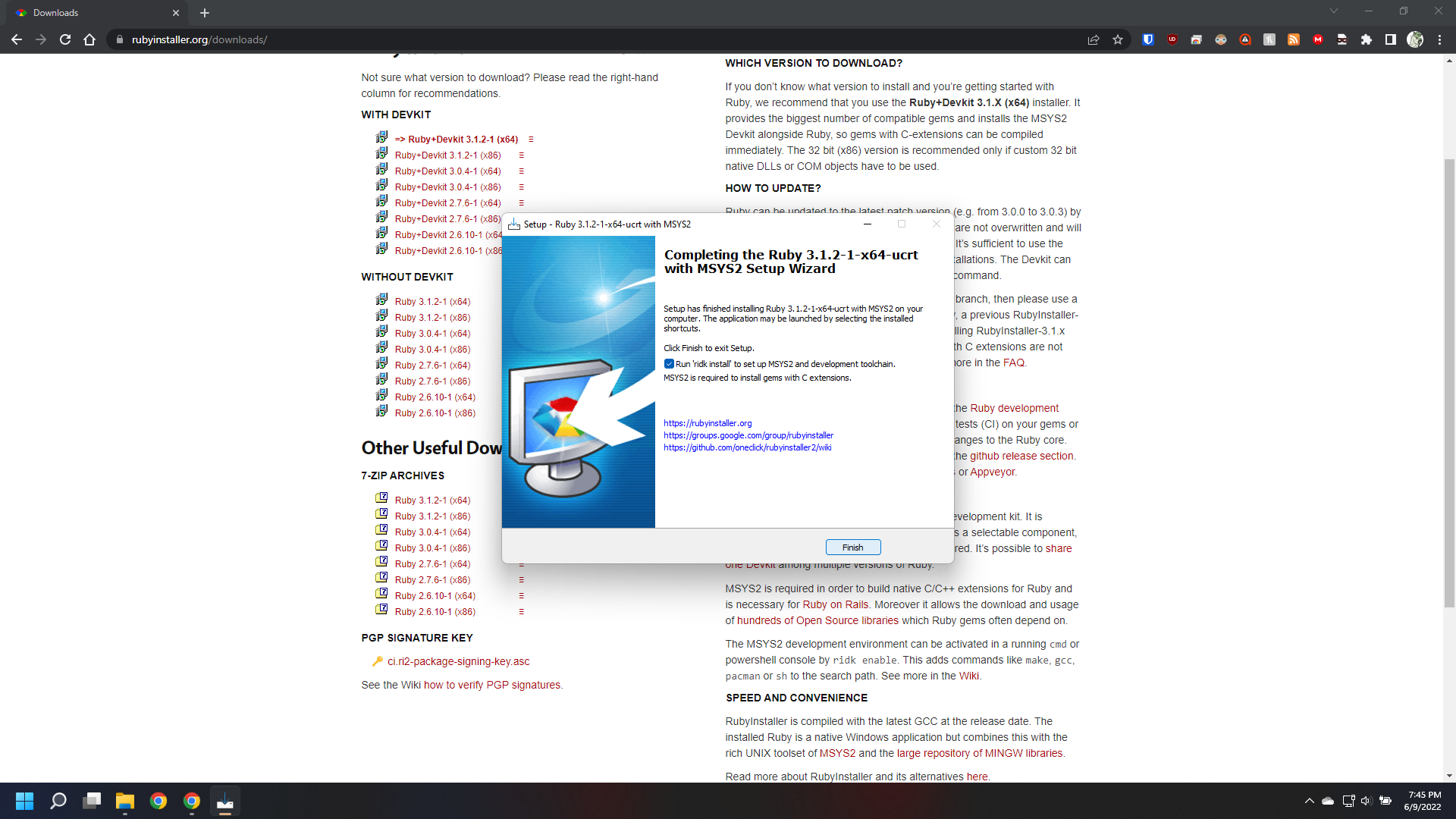Open https://rubyinstaller.org link in wizard
Viewport: 1456px width, 819px height.
click(x=708, y=423)
